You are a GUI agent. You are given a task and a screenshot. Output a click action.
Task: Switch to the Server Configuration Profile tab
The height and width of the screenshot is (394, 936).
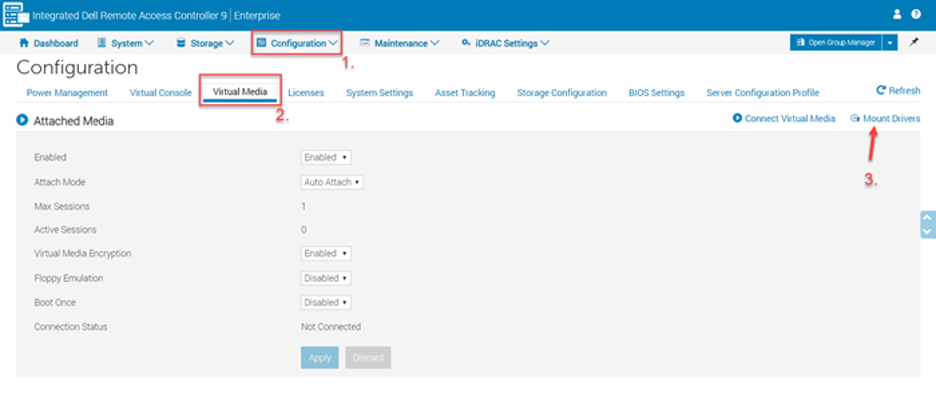point(763,93)
